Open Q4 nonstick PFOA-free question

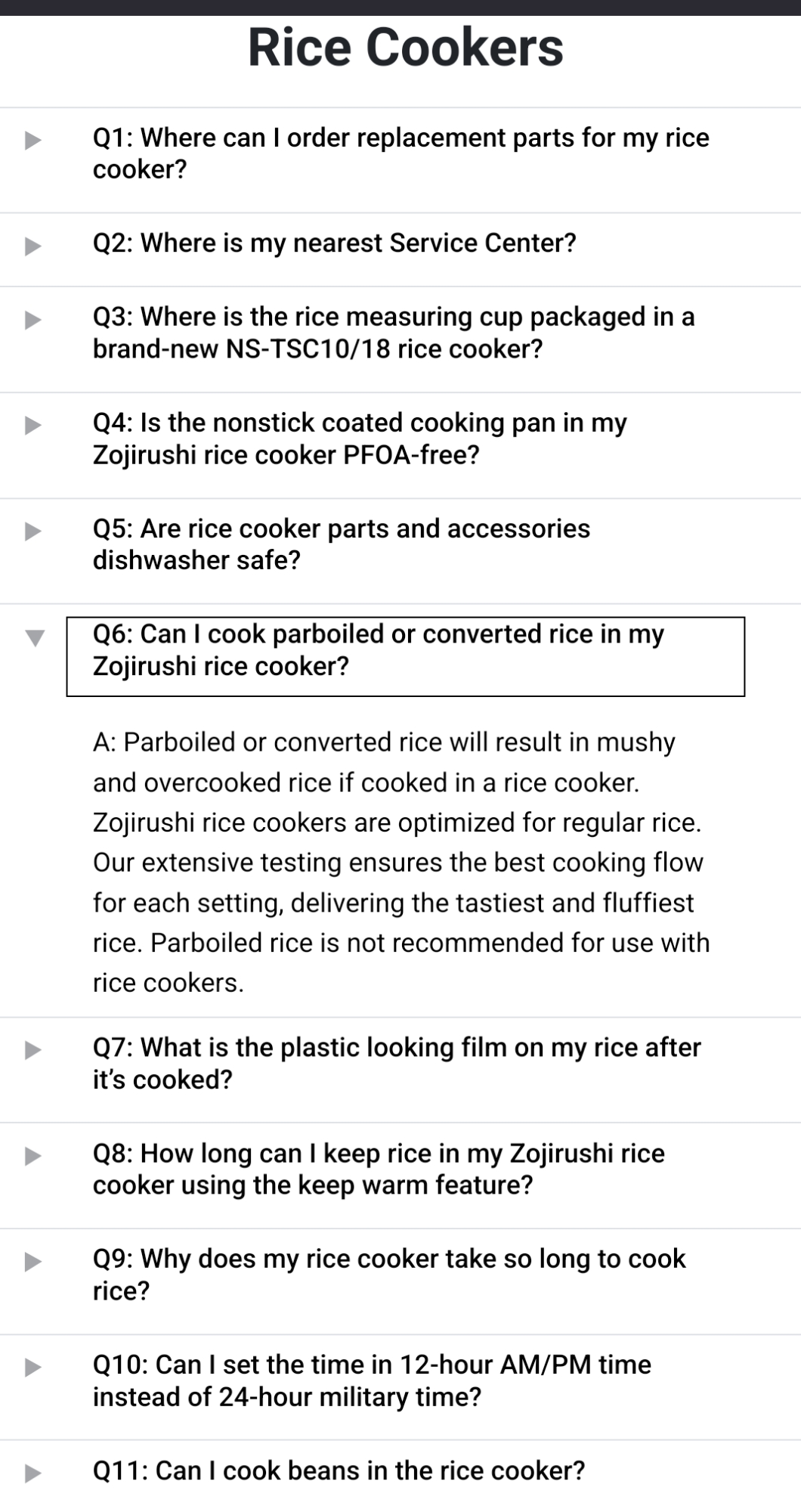[360, 438]
